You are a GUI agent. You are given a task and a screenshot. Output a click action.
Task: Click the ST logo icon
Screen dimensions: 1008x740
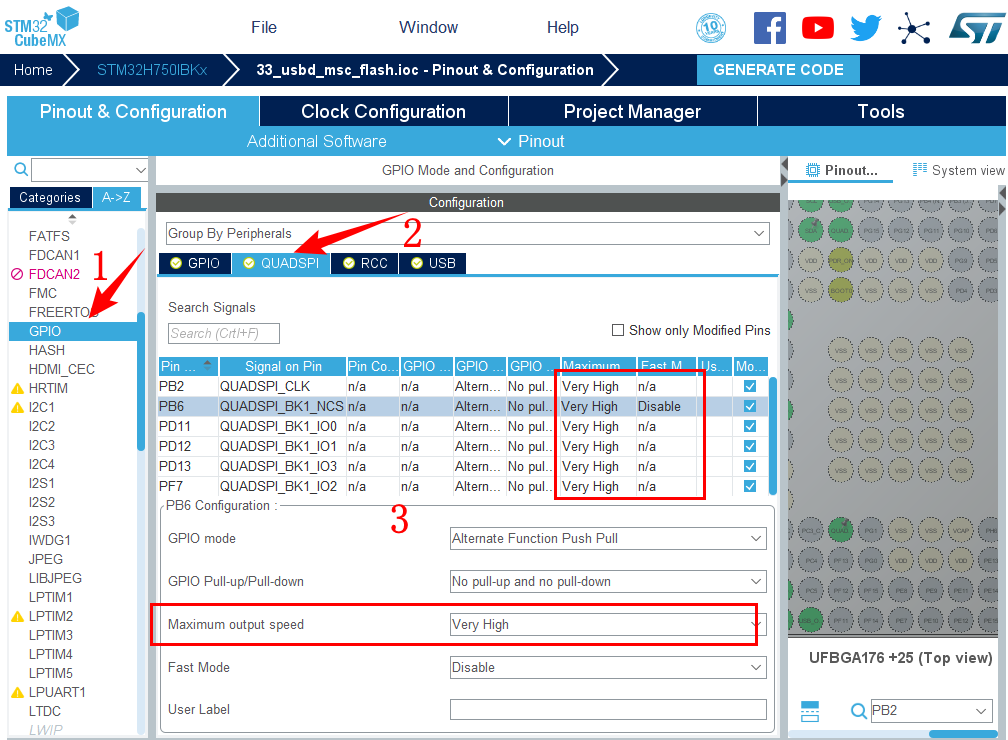(973, 28)
